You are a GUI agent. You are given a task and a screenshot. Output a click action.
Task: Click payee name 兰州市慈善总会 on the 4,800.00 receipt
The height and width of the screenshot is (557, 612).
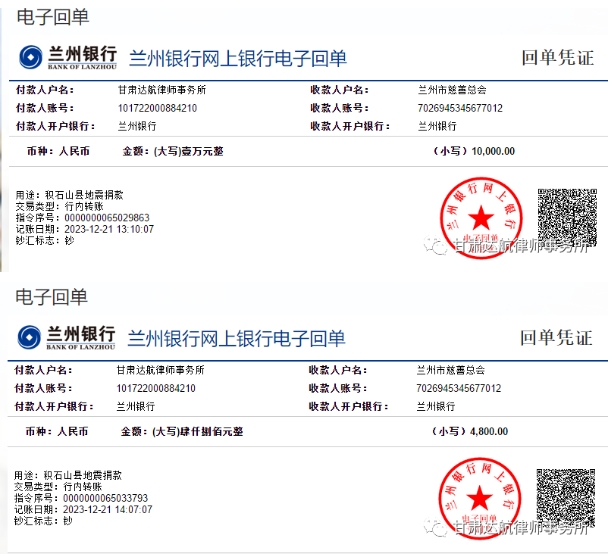450,370
